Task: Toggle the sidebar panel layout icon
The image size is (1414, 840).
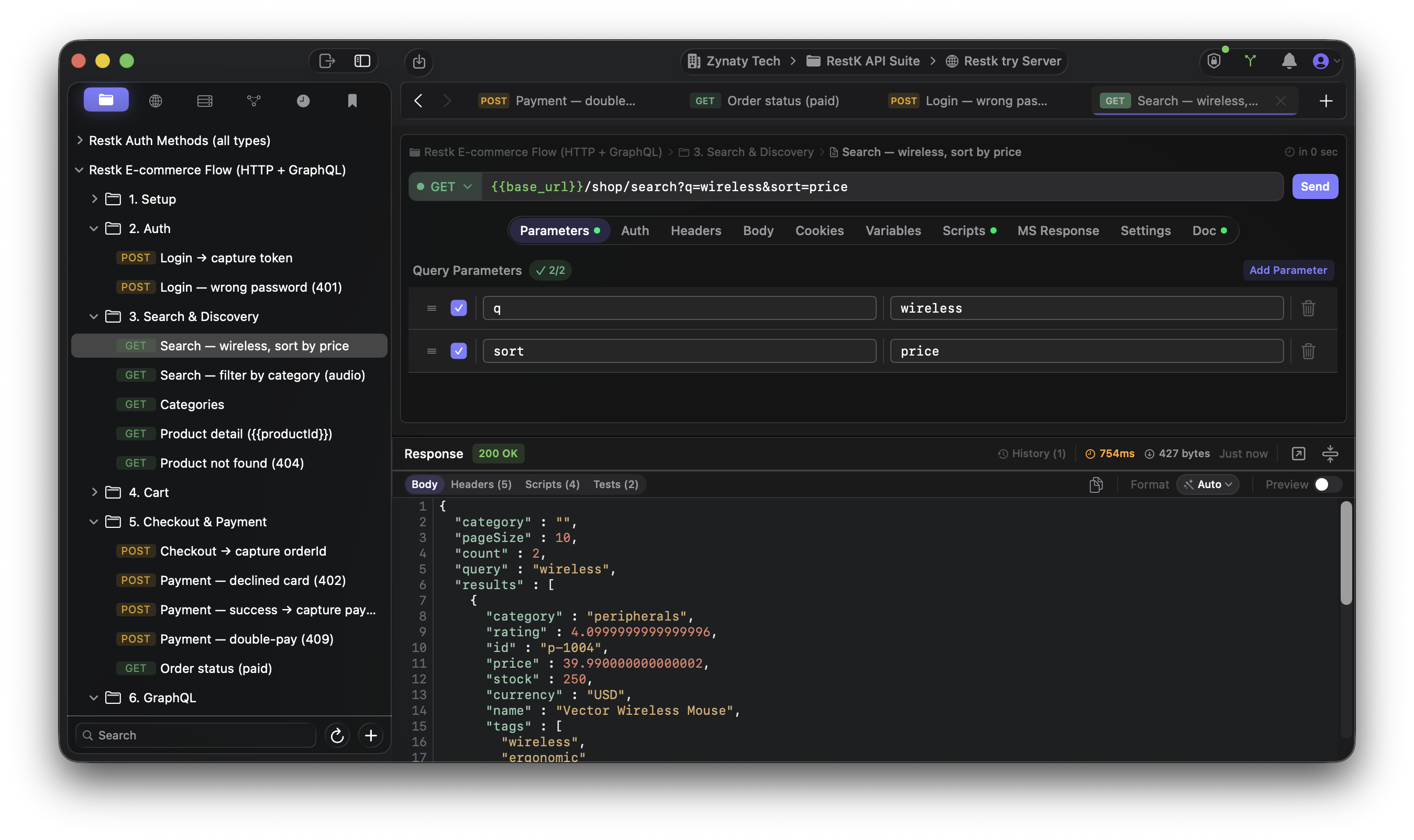Action: (x=362, y=61)
